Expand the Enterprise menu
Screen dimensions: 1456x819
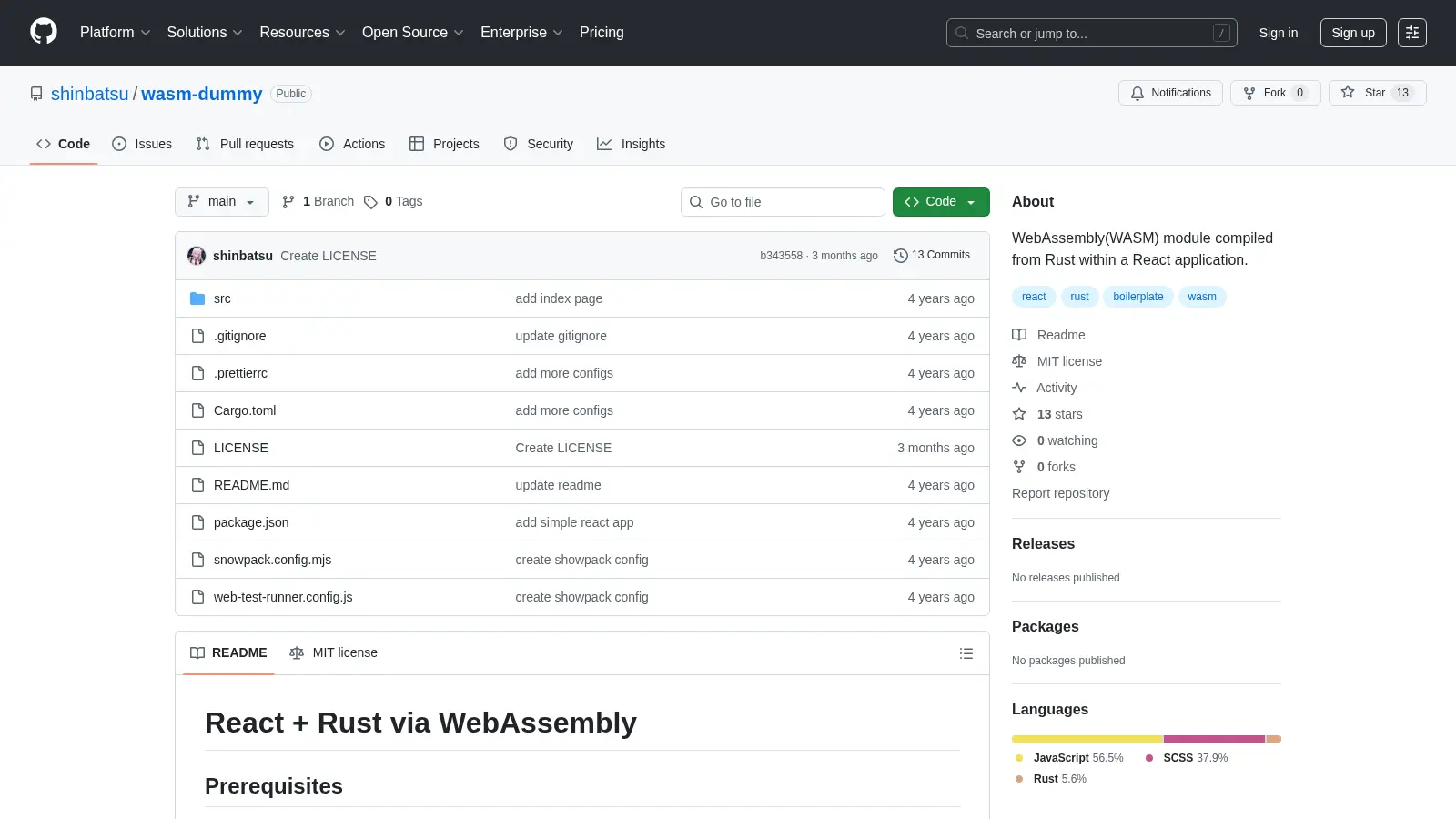point(521,33)
